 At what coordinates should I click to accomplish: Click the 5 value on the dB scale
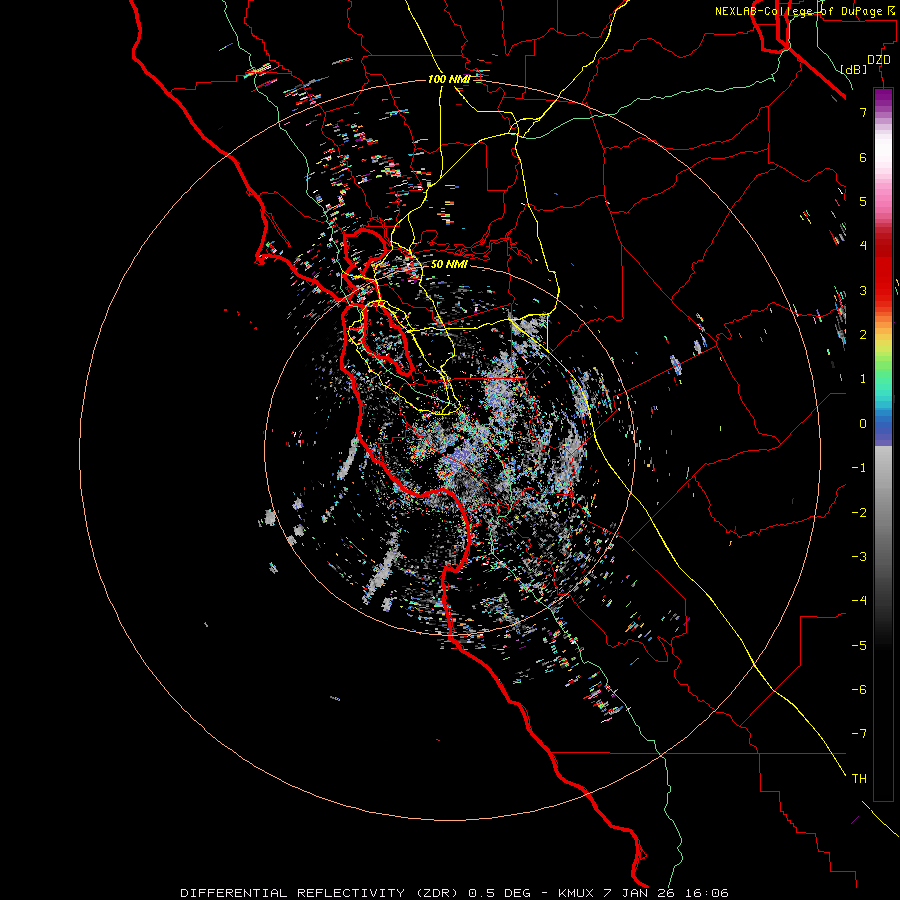(863, 201)
